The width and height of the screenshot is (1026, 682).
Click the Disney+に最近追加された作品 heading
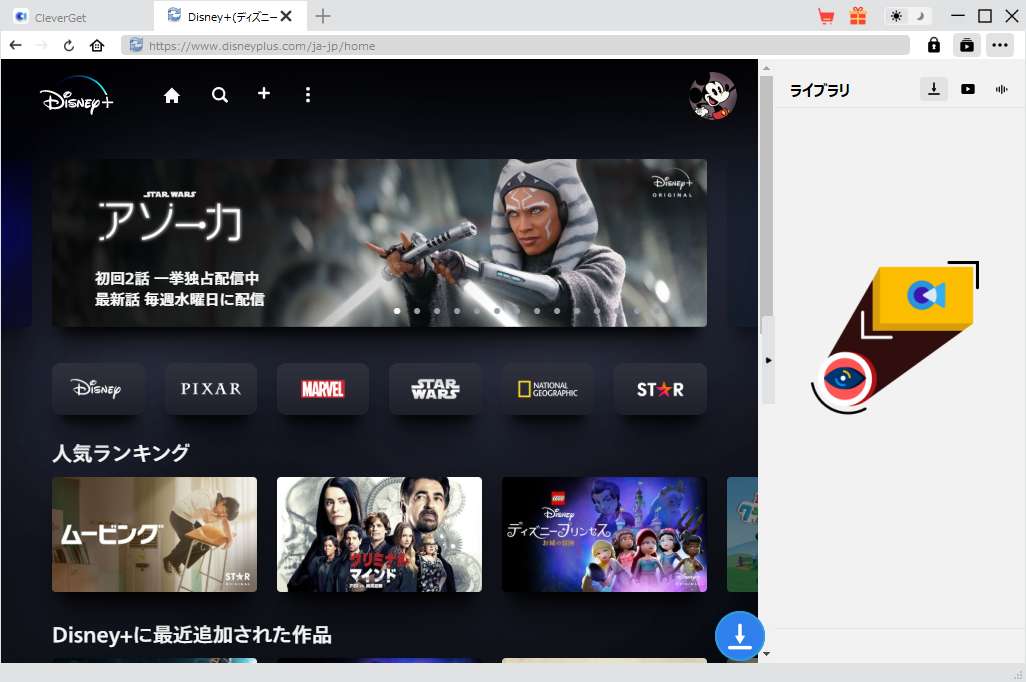point(192,635)
